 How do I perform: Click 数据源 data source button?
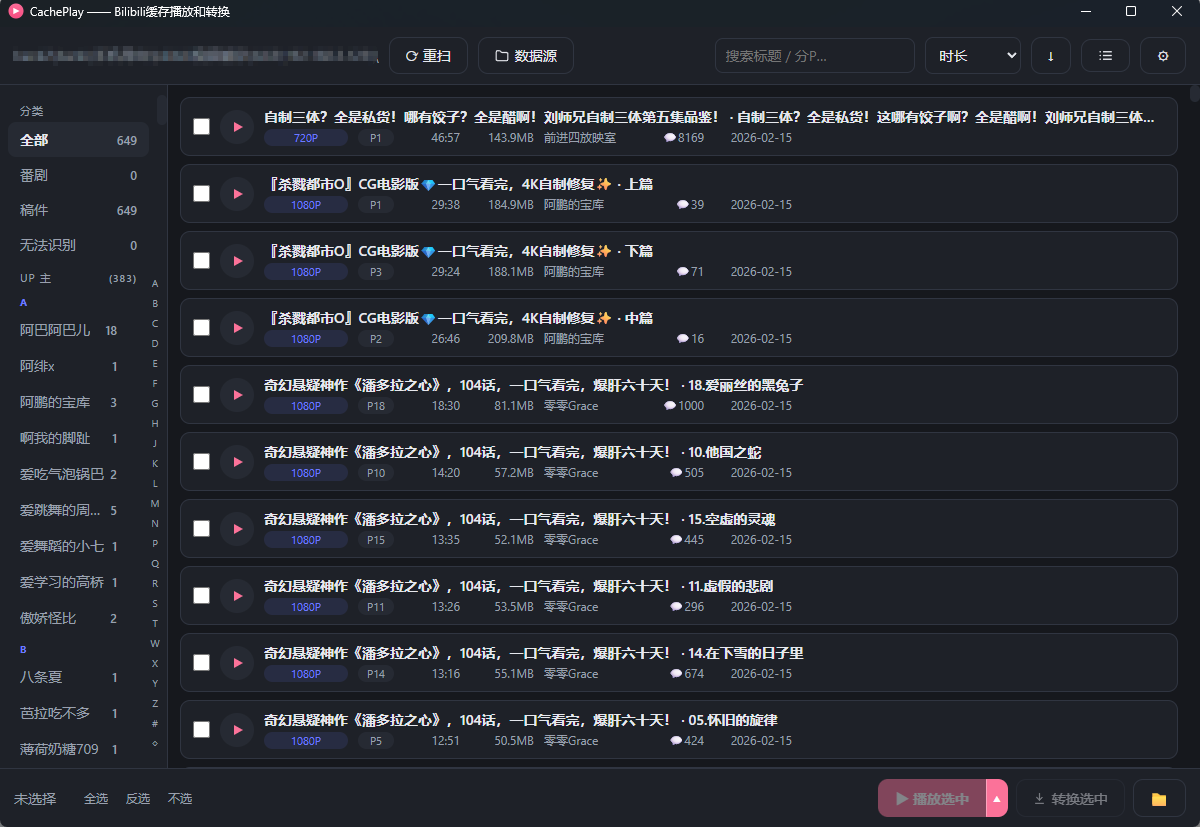coord(526,56)
